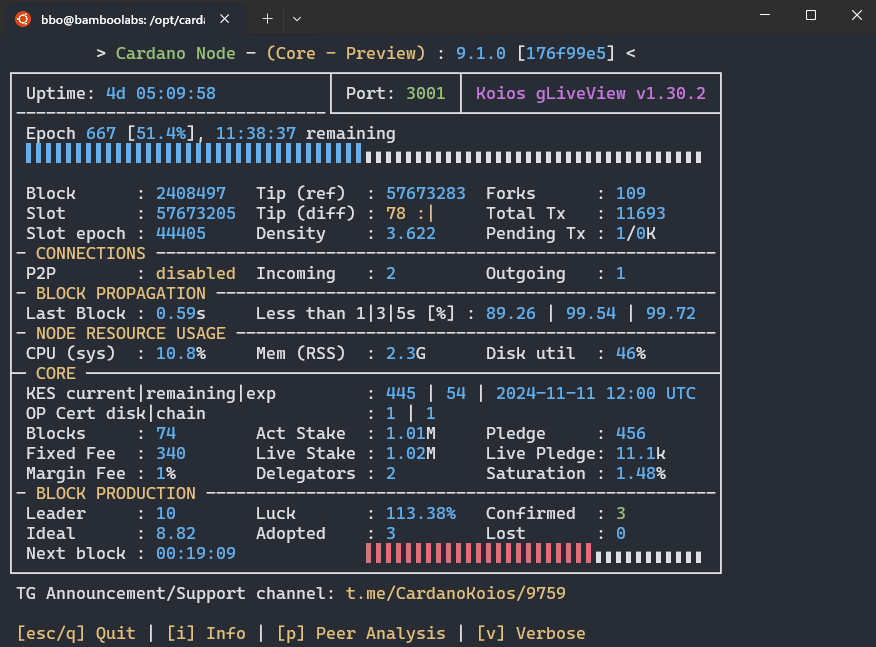The height and width of the screenshot is (647, 876).
Task: Click the Outgoing connections value 1
Action: [x=621, y=273]
